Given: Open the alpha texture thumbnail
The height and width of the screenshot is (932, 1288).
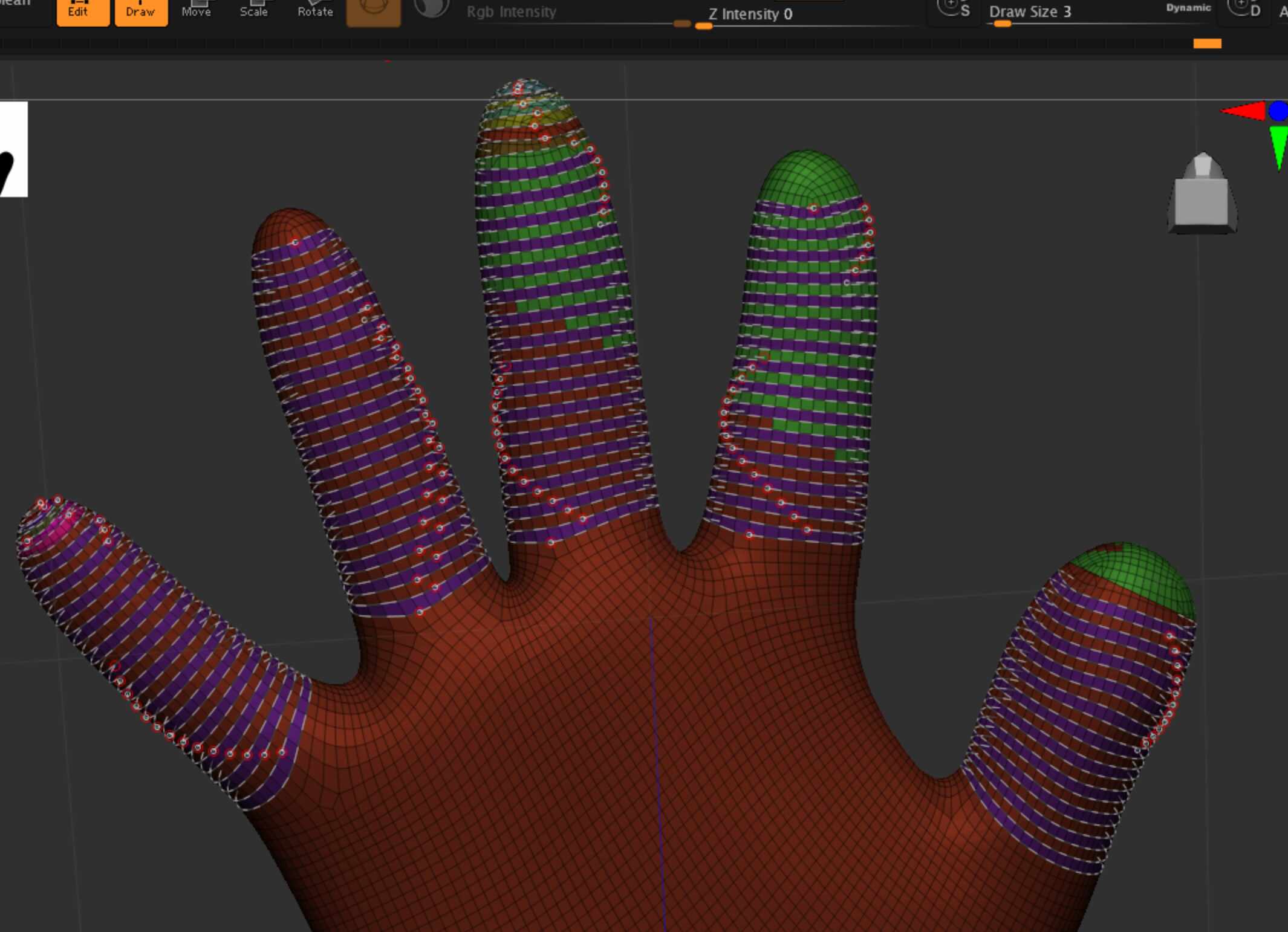Looking at the screenshot, I should (13, 148).
